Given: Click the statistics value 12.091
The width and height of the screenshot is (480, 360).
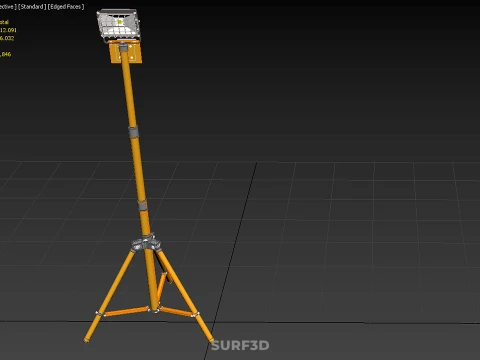Looking at the screenshot, I should pos(8,30).
